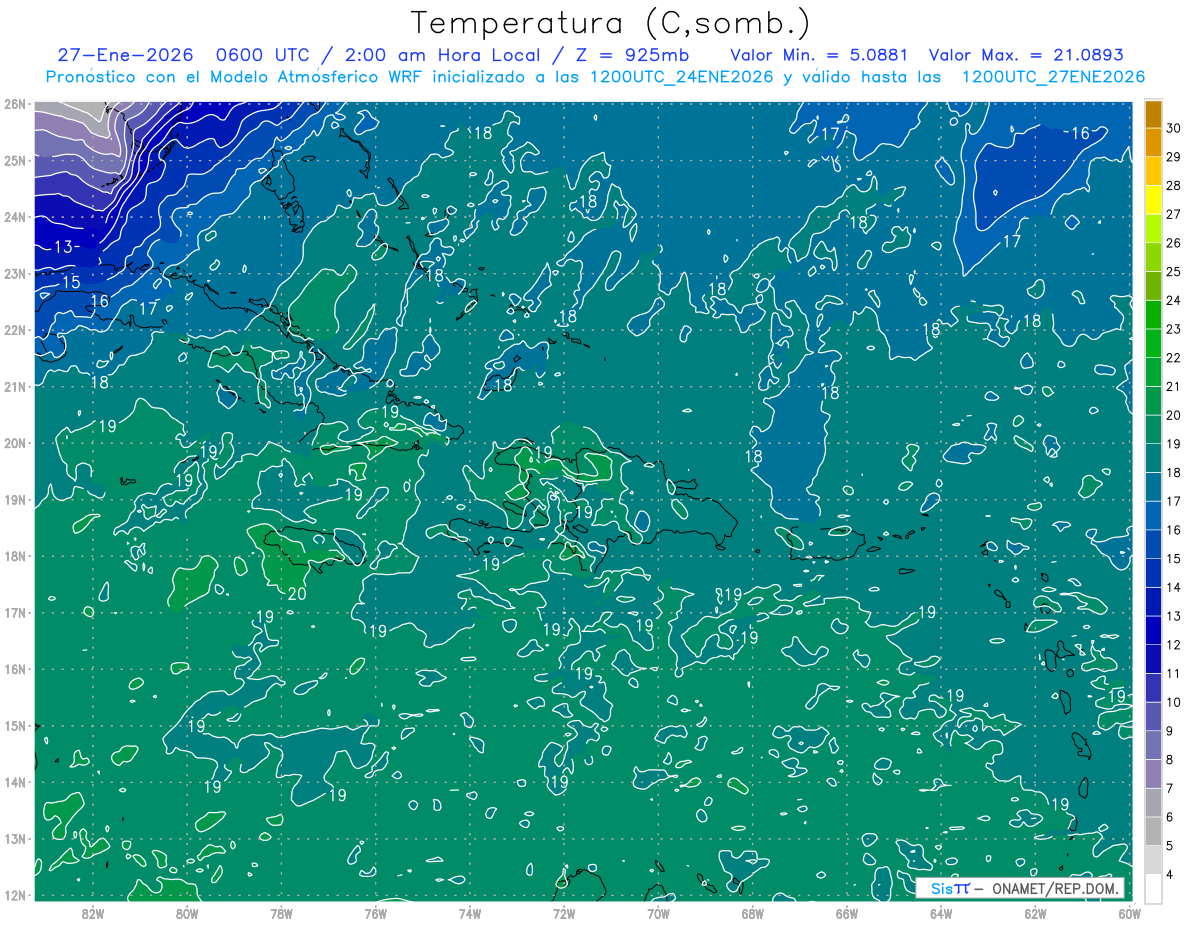Click the yellow swatch between 27 and 28
The width and height of the screenshot is (1200, 927).
coord(1153,200)
